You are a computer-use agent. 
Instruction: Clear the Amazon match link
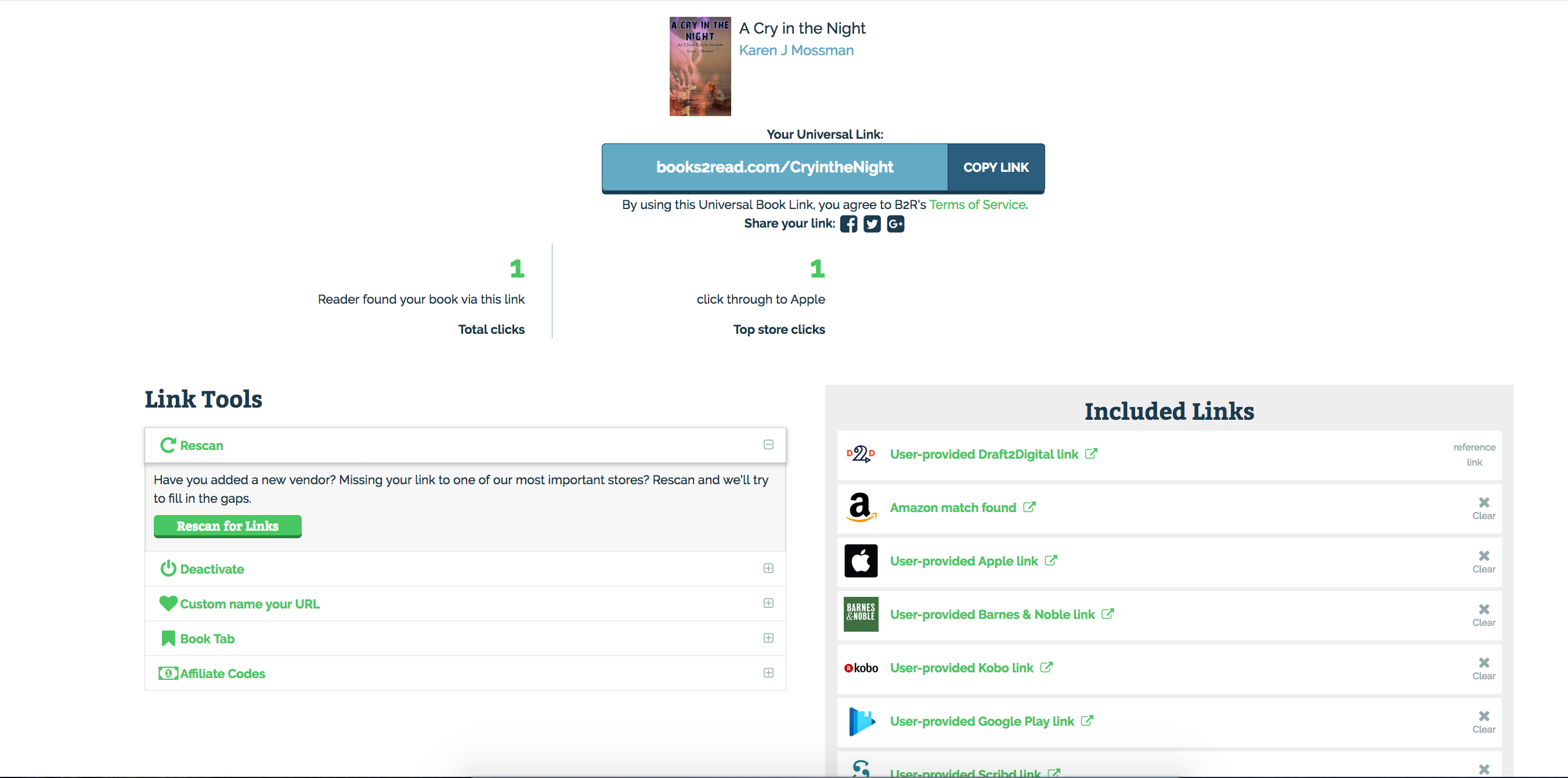click(1483, 507)
